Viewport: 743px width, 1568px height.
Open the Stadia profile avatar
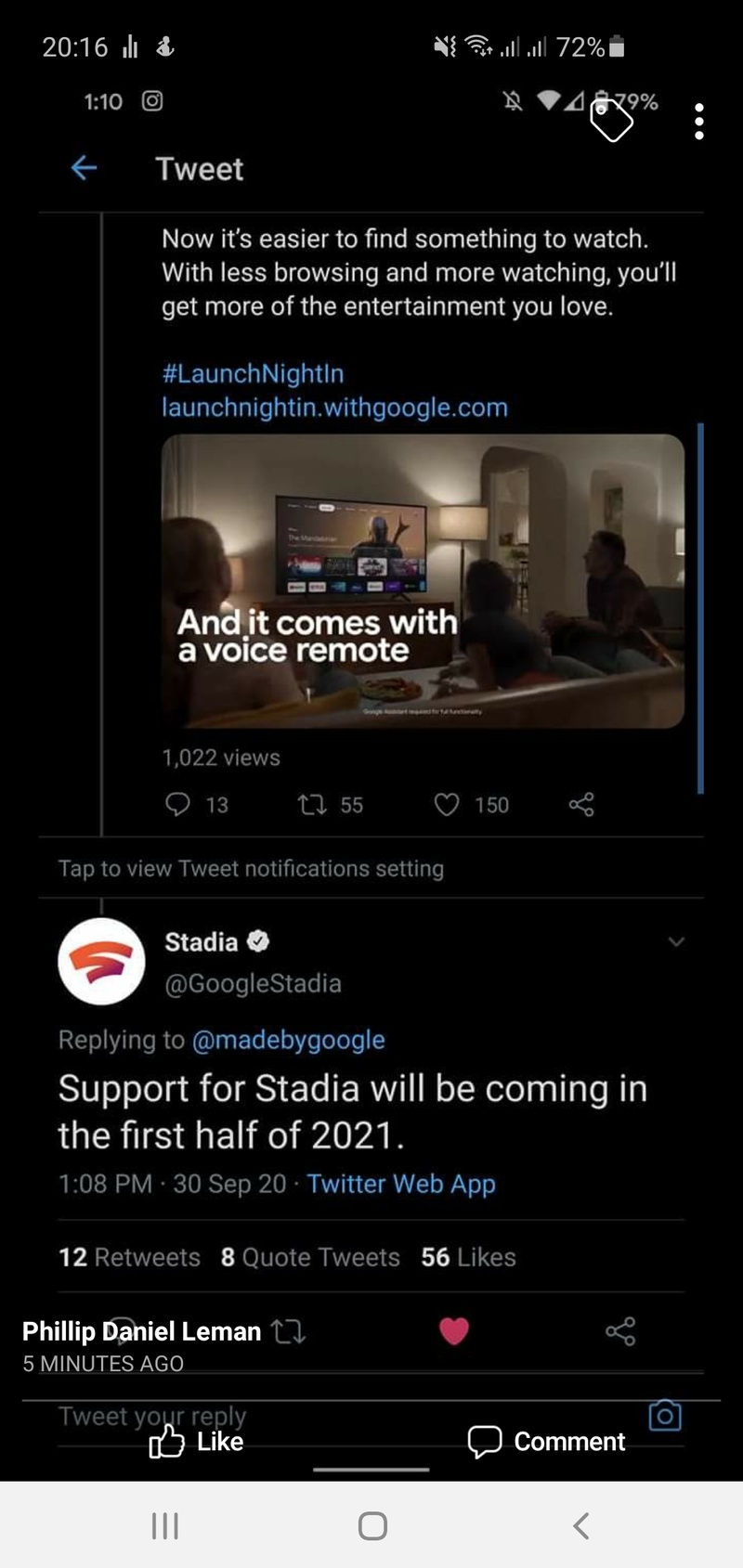pos(101,961)
